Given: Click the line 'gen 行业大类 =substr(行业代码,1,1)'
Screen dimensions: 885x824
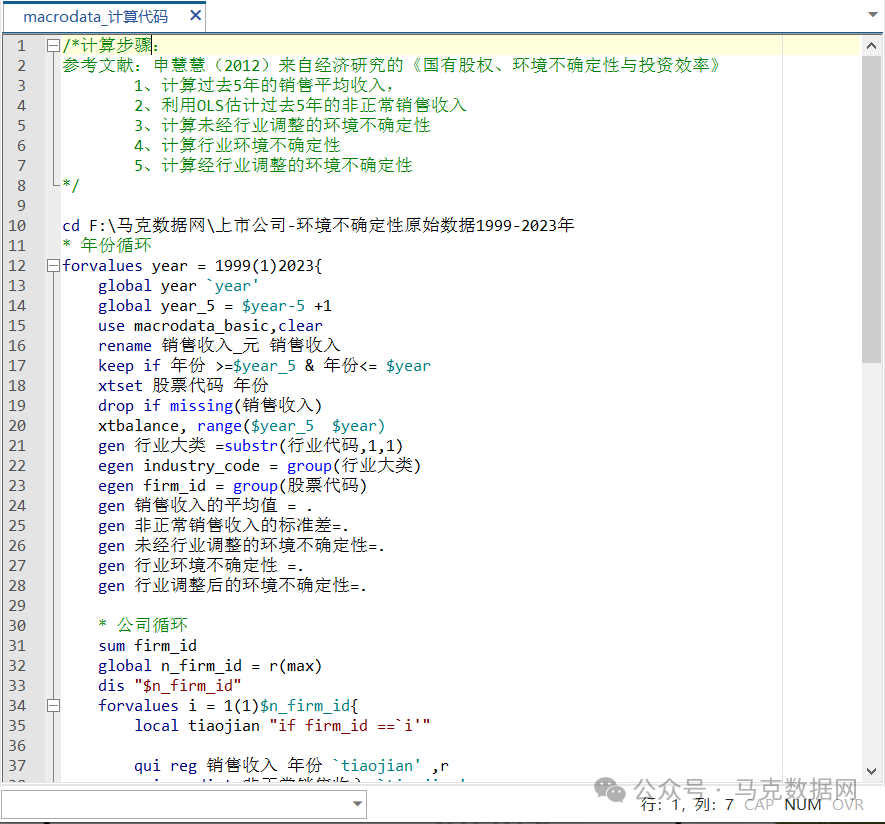Looking at the screenshot, I should pos(251,446).
